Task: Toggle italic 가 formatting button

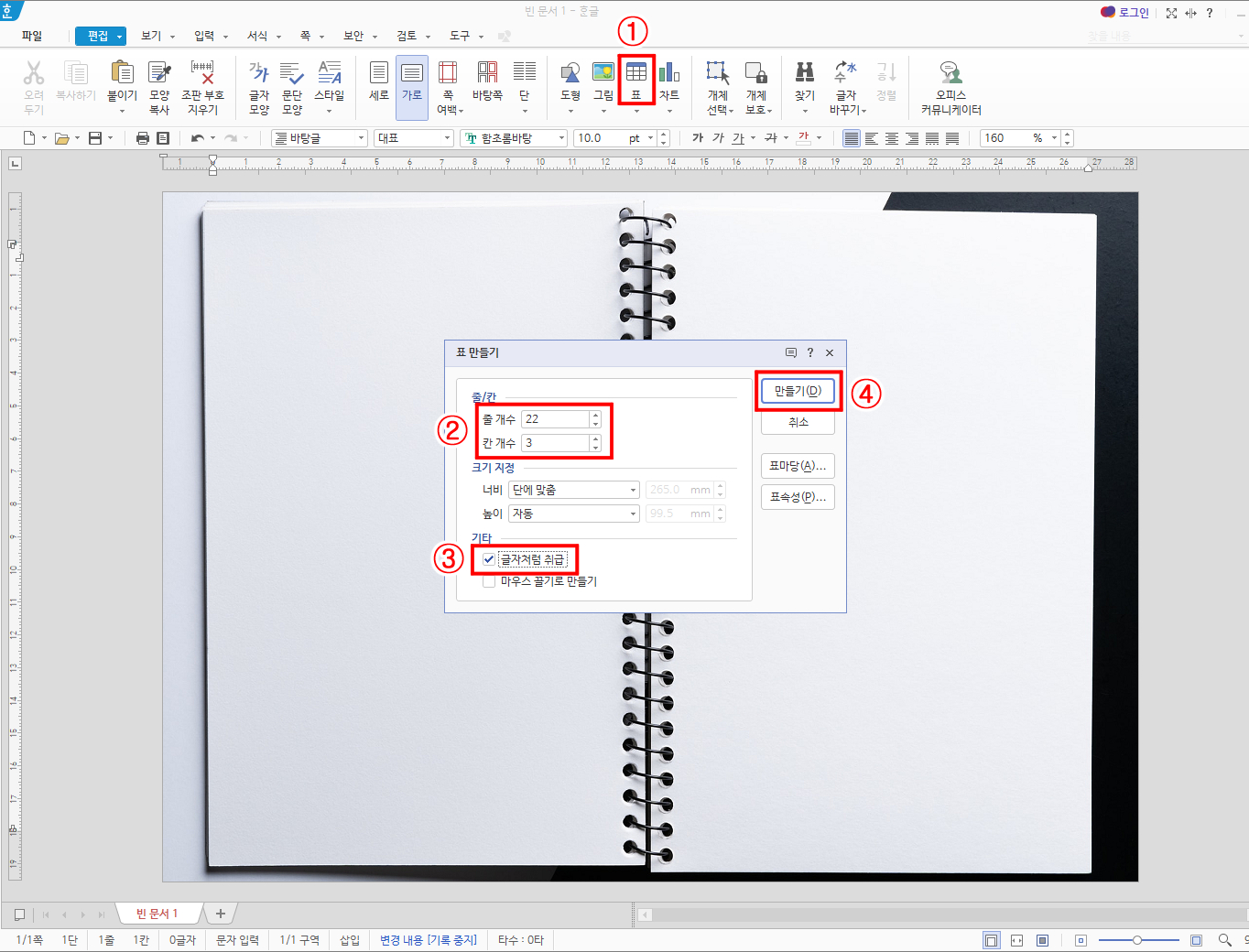Action: [x=718, y=138]
